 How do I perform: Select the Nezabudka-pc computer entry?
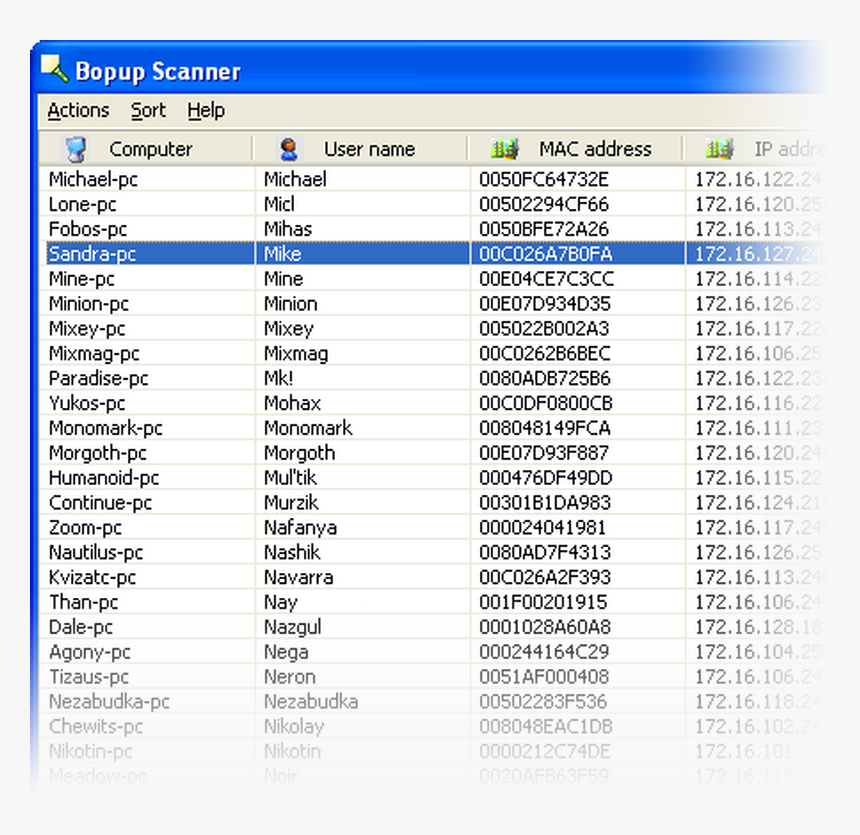(x=109, y=702)
